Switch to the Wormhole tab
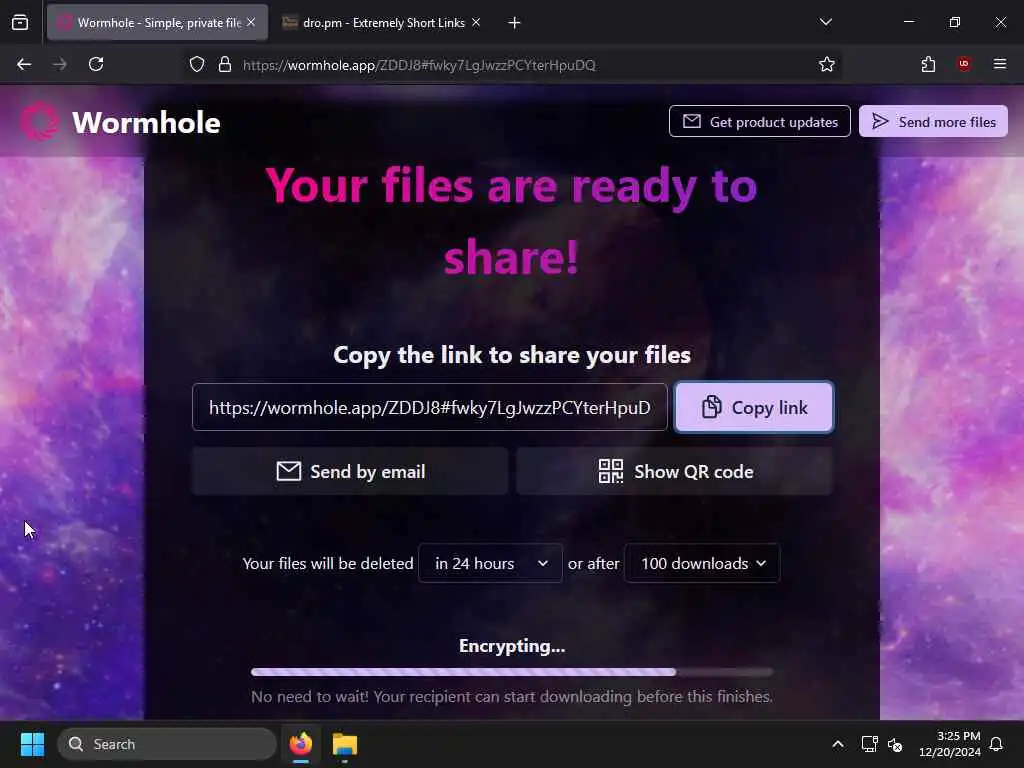The height and width of the screenshot is (768, 1024). [x=157, y=23]
